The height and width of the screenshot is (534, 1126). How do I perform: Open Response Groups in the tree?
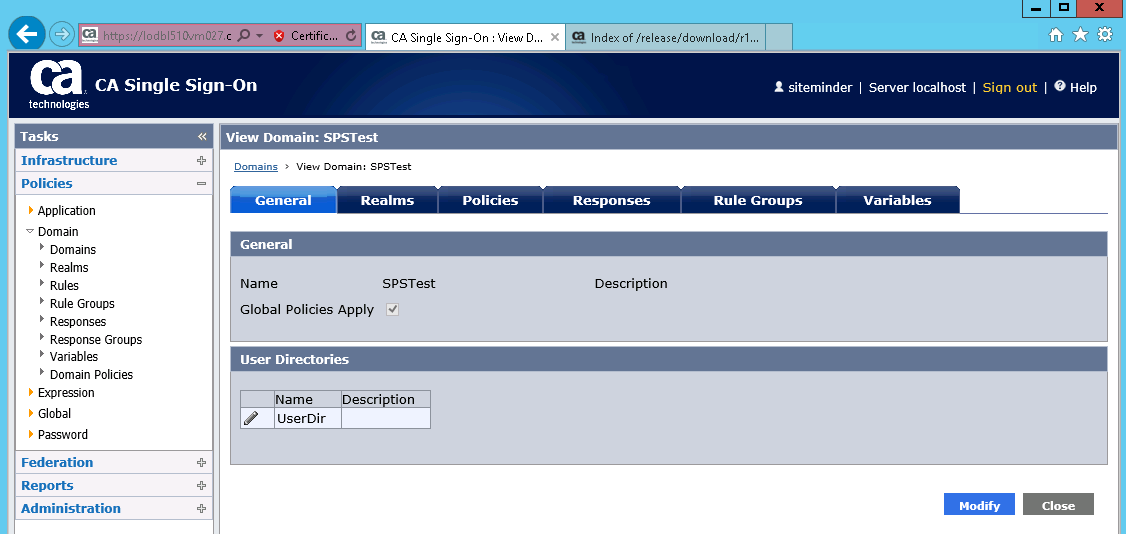coord(96,339)
